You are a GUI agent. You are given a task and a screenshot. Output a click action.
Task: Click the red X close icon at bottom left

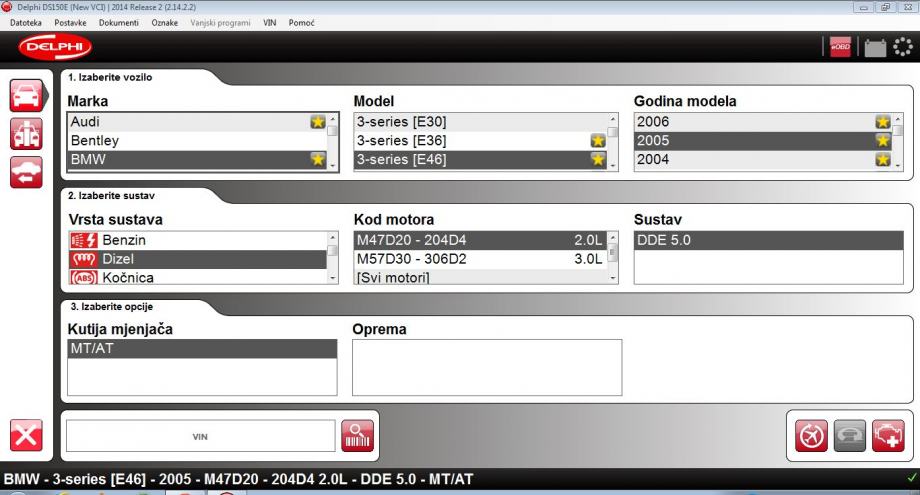pos(26,435)
